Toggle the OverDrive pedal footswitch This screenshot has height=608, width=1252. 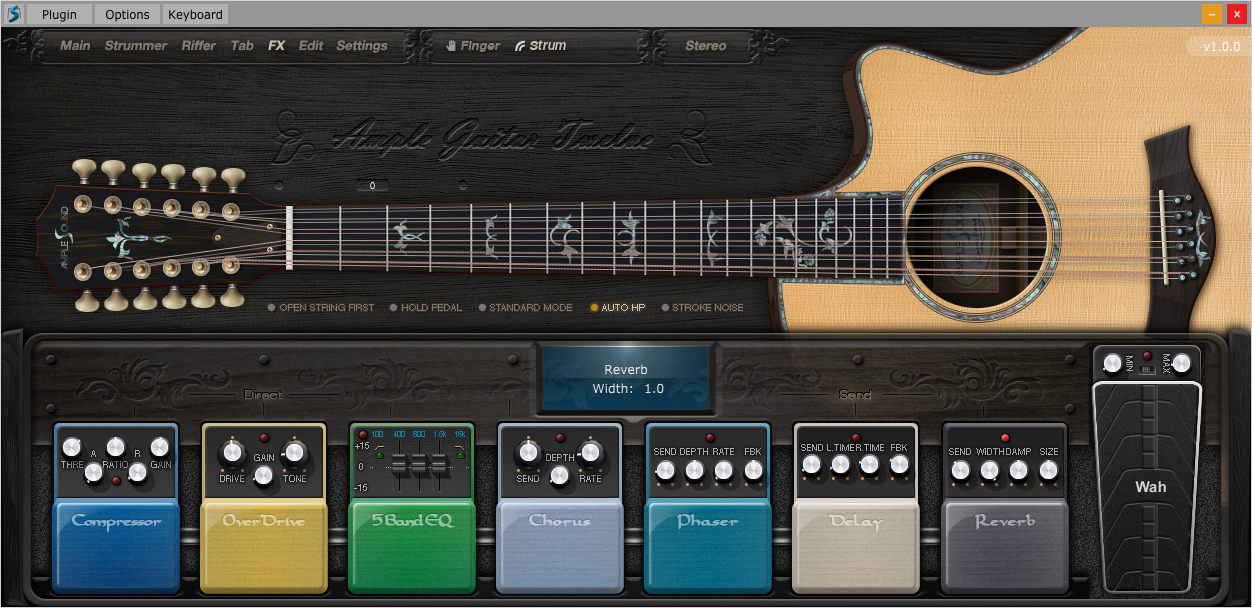tap(263, 546)
